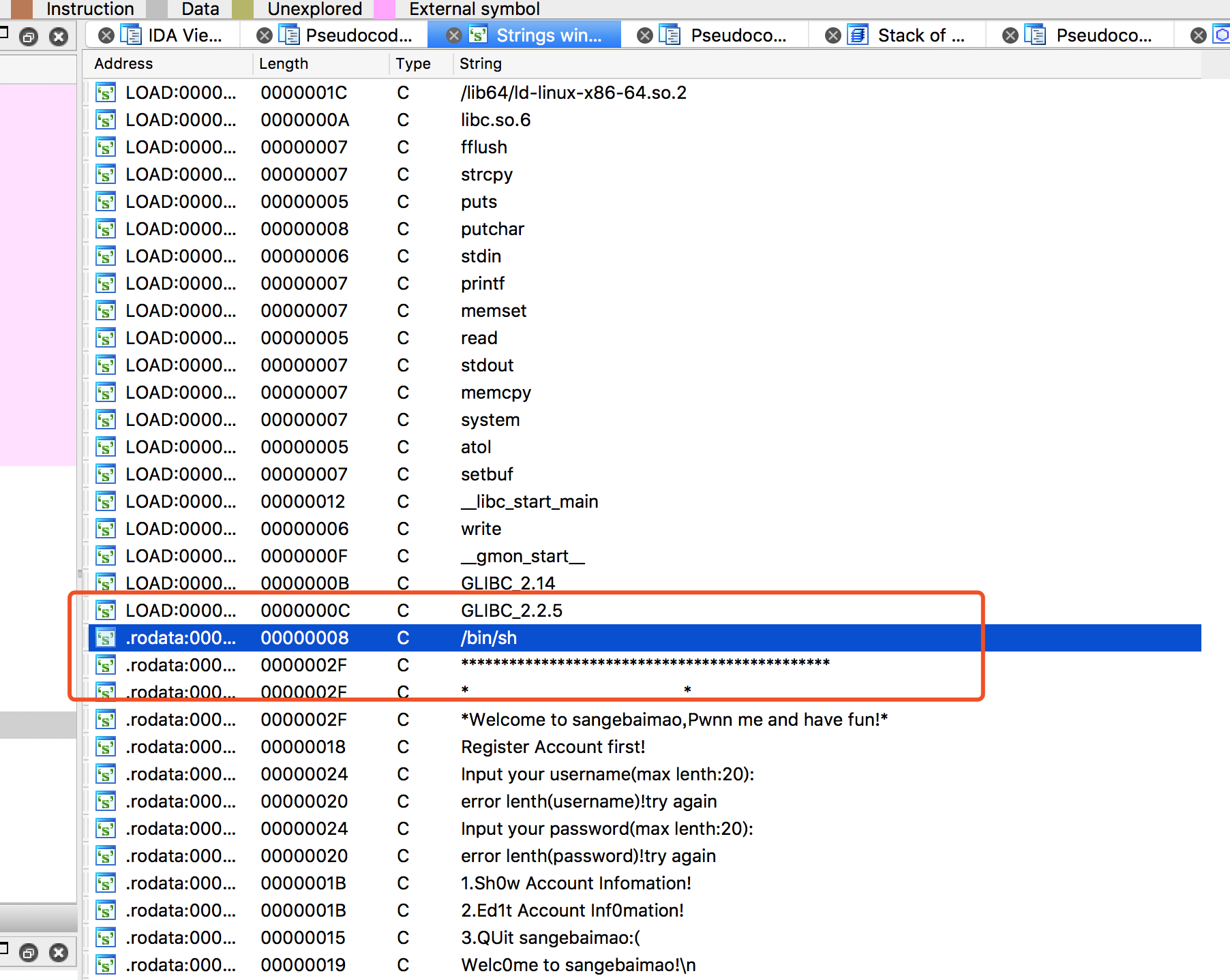Select the '1.Sh0w Account Infomation!' row
1230x980 pixels.
[x=575, y=883]
